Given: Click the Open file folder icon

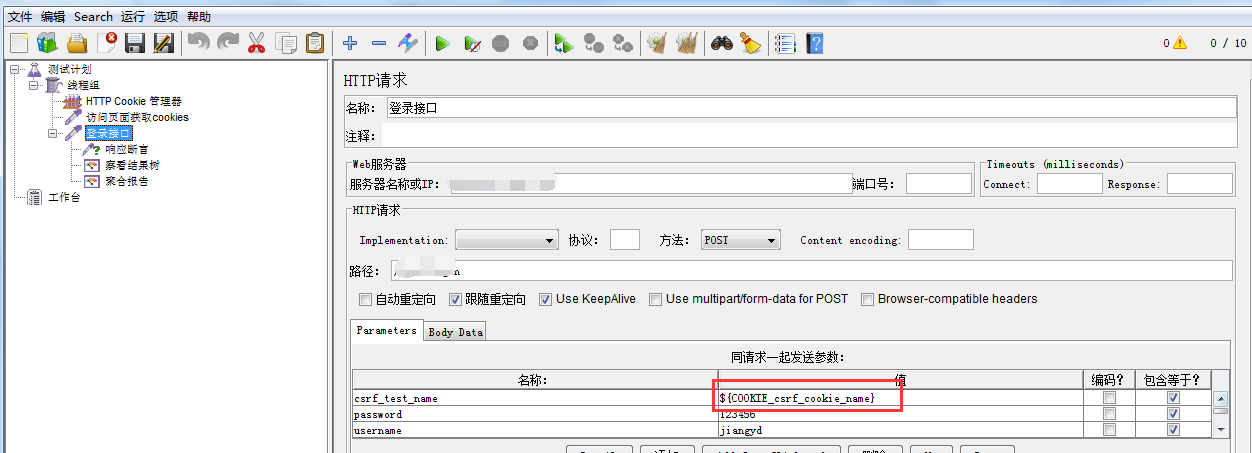Looking at the screenshot, I should tap(77, 43).
